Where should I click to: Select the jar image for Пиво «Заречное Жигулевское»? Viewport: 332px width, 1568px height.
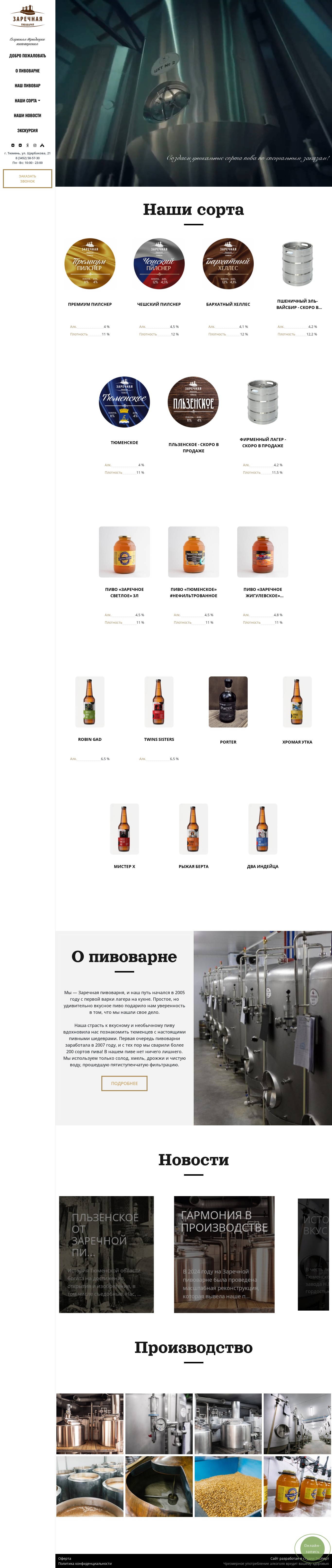(262, 552)
